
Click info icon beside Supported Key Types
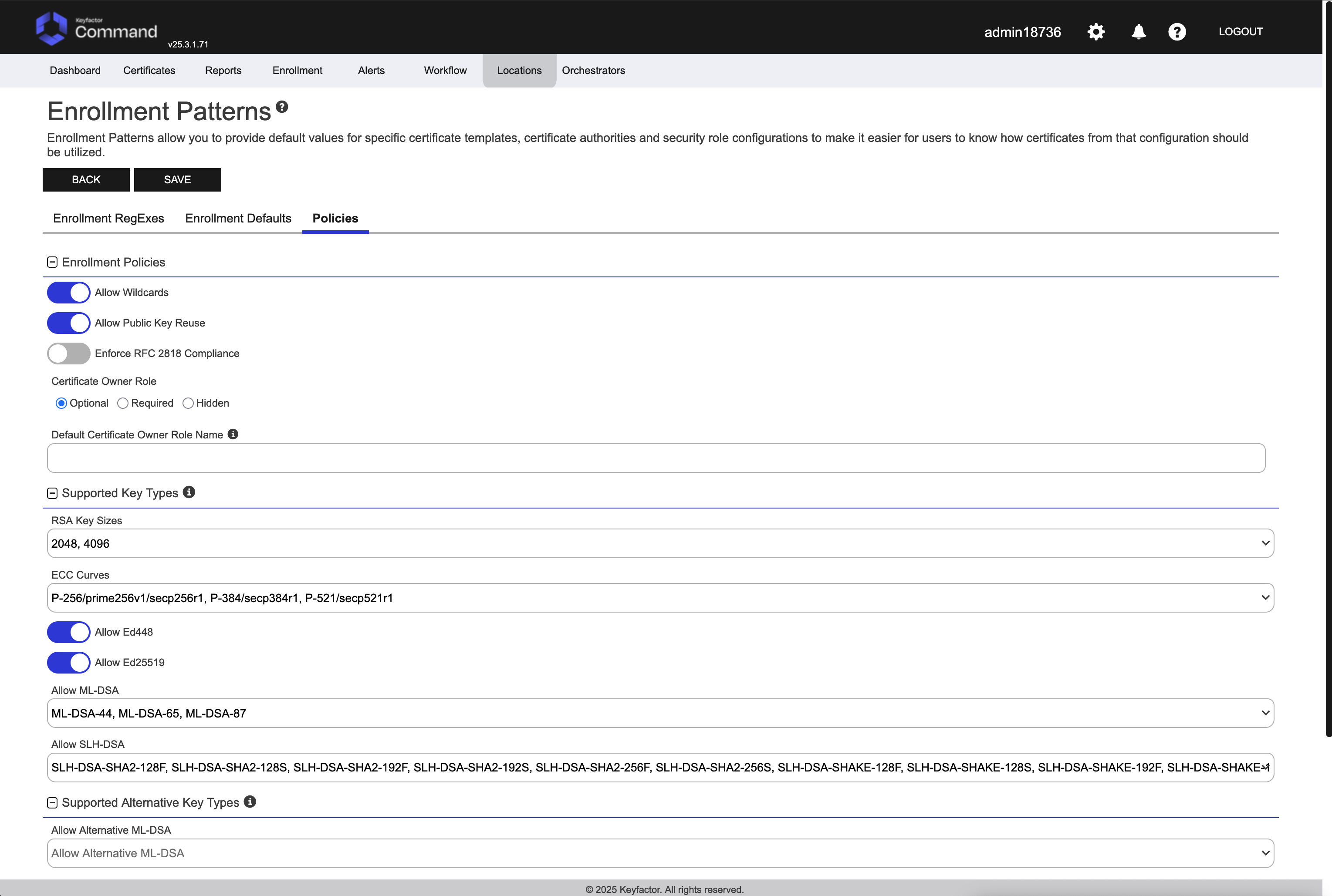point(189,492)
